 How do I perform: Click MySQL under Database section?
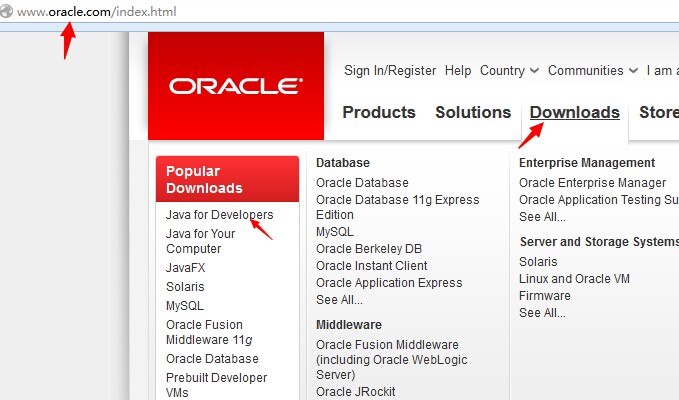[335, 232]
